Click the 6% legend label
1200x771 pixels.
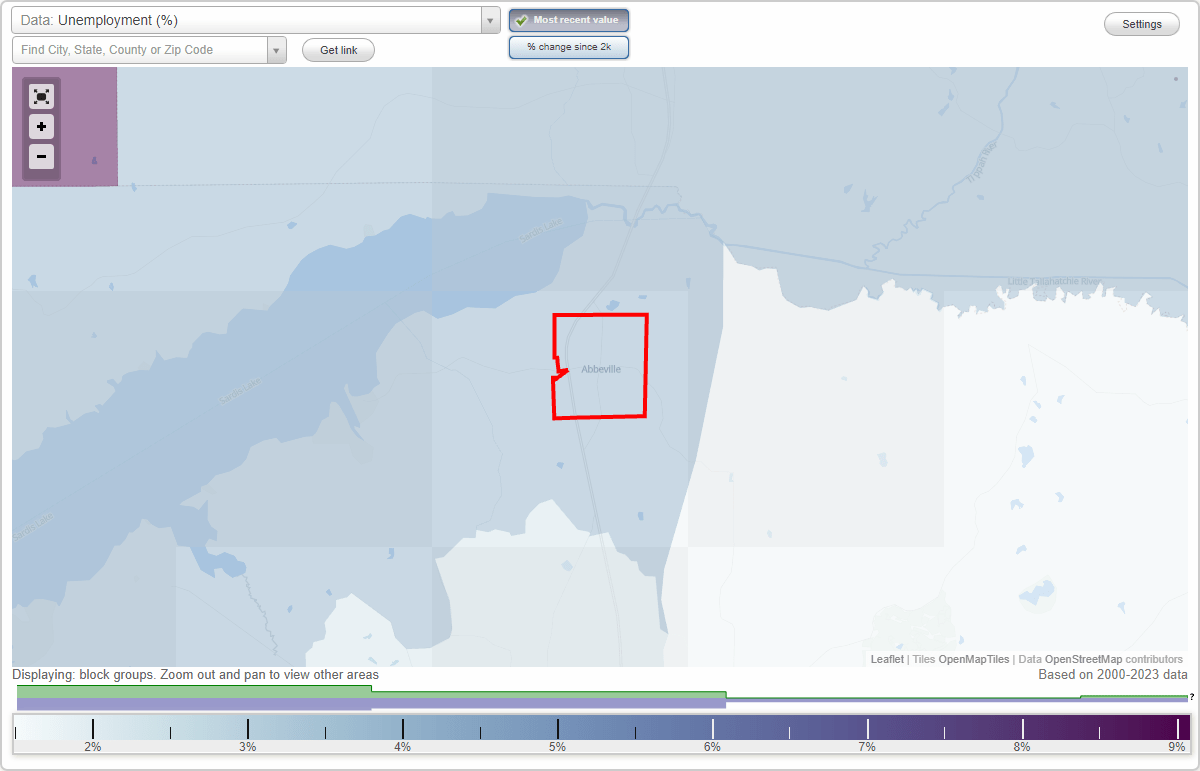point(712,747)
